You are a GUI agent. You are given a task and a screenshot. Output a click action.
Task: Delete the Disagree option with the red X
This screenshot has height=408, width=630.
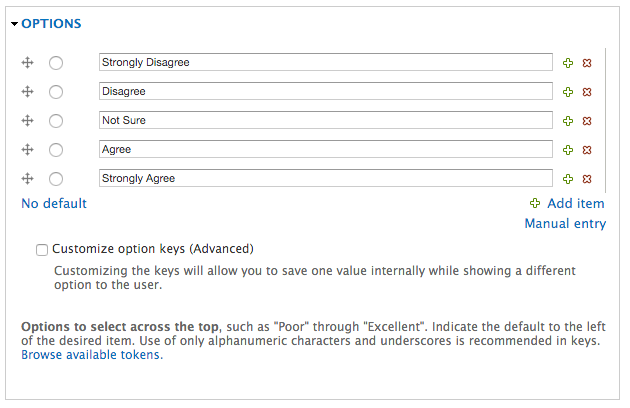(x=587, y=92)
